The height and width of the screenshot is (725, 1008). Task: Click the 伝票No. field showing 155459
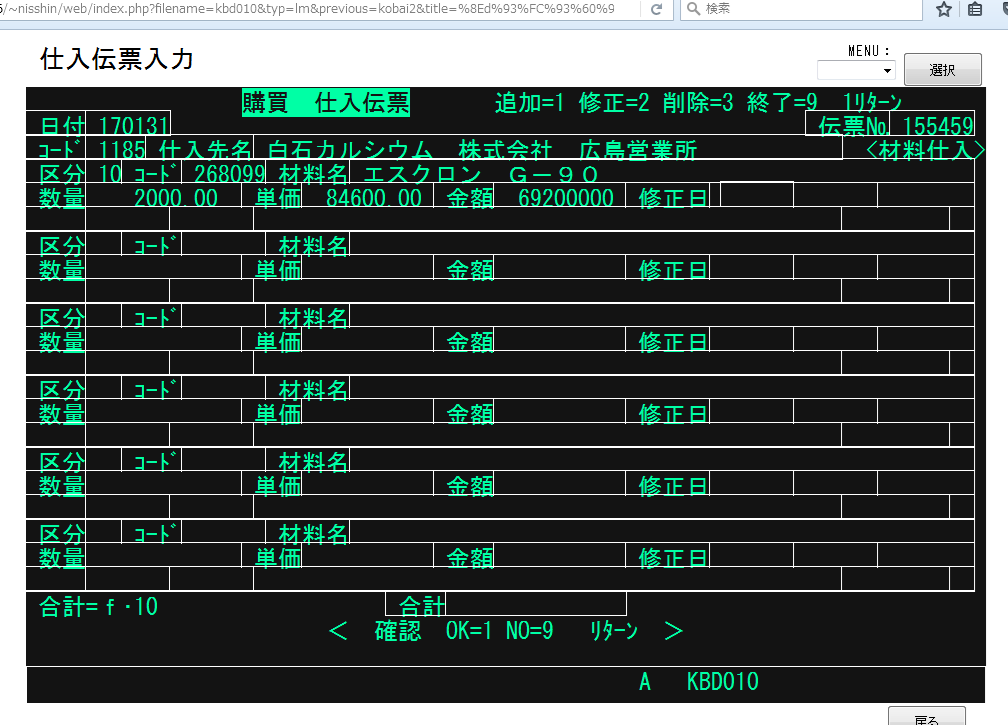(x=937, y=126)
